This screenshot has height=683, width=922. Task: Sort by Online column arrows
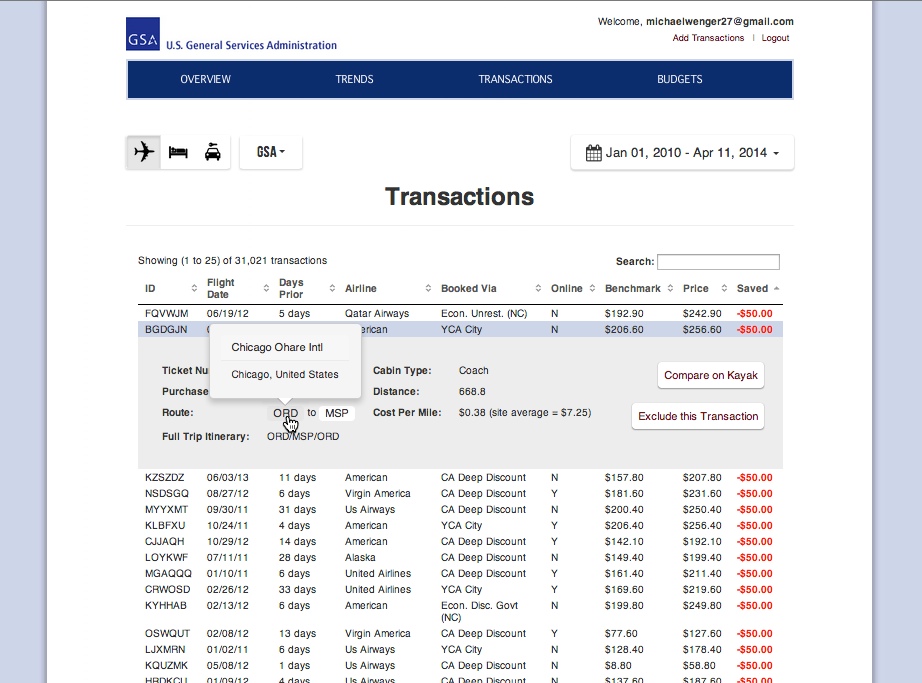(592, 288)
